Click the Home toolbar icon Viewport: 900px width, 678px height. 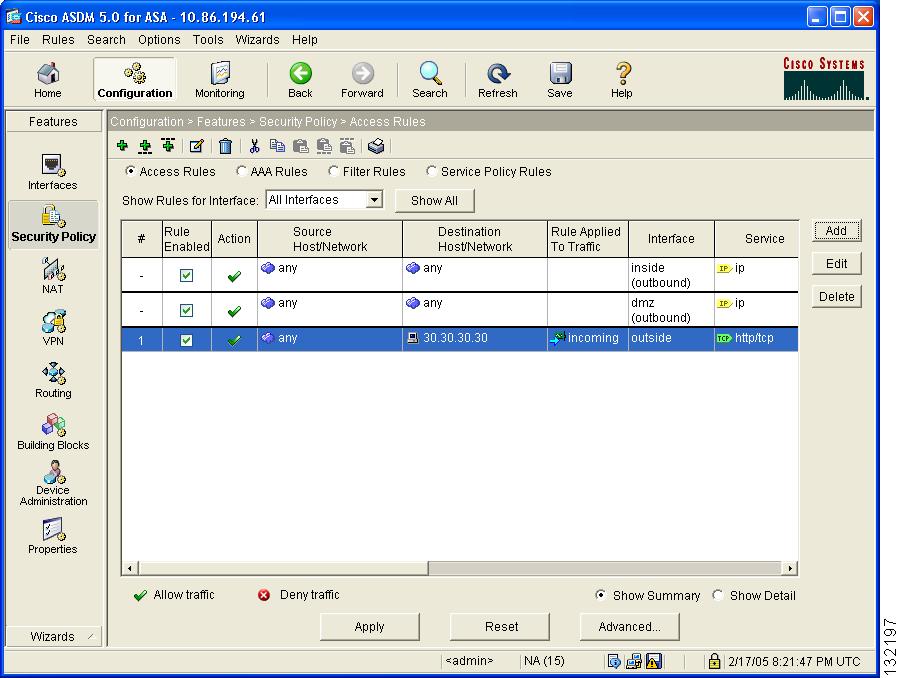(x=48, y=80)
